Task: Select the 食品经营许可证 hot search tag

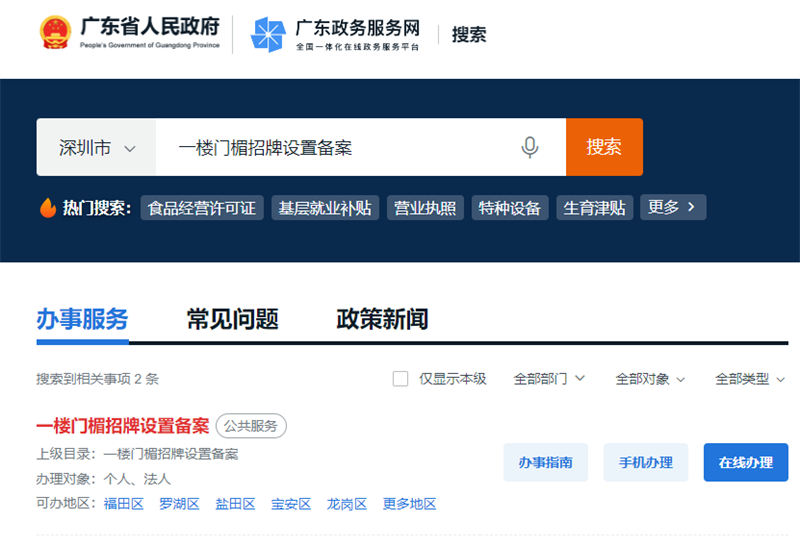Action: 202,208
